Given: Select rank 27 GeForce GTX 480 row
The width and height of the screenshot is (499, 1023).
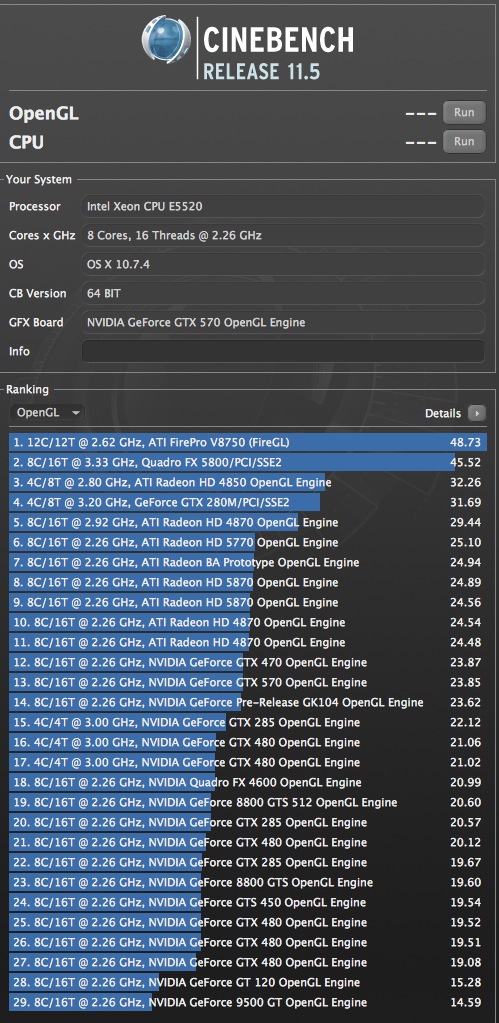Looking at the screenshot, I should (248, 962).
